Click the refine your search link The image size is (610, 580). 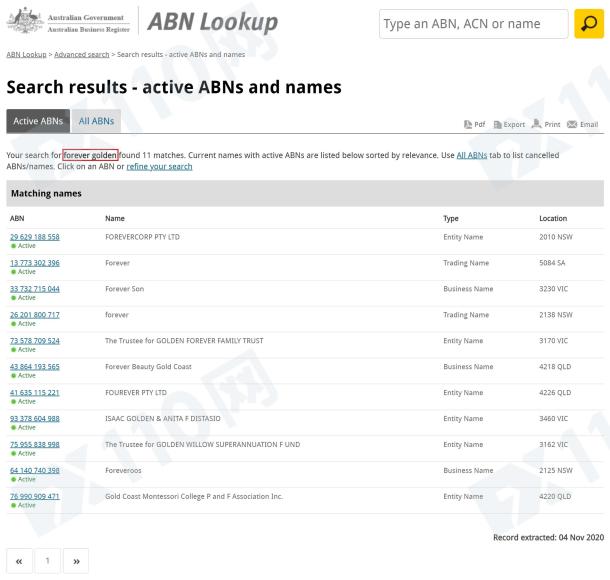point(159,166)
